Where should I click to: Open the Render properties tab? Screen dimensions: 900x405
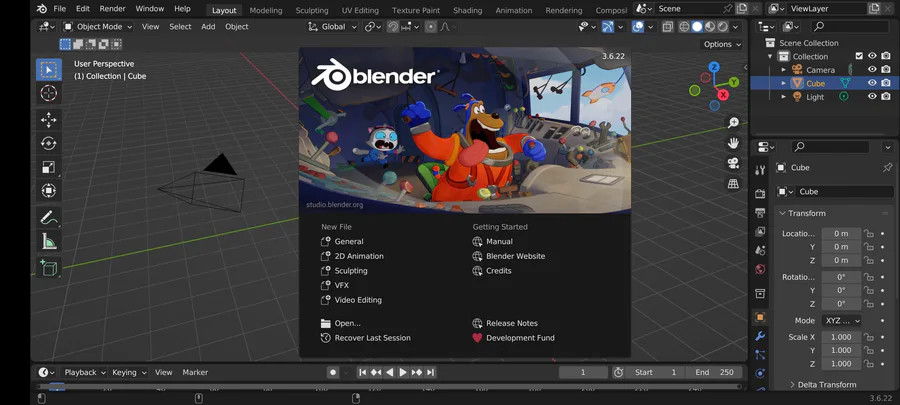coord(760,193)
